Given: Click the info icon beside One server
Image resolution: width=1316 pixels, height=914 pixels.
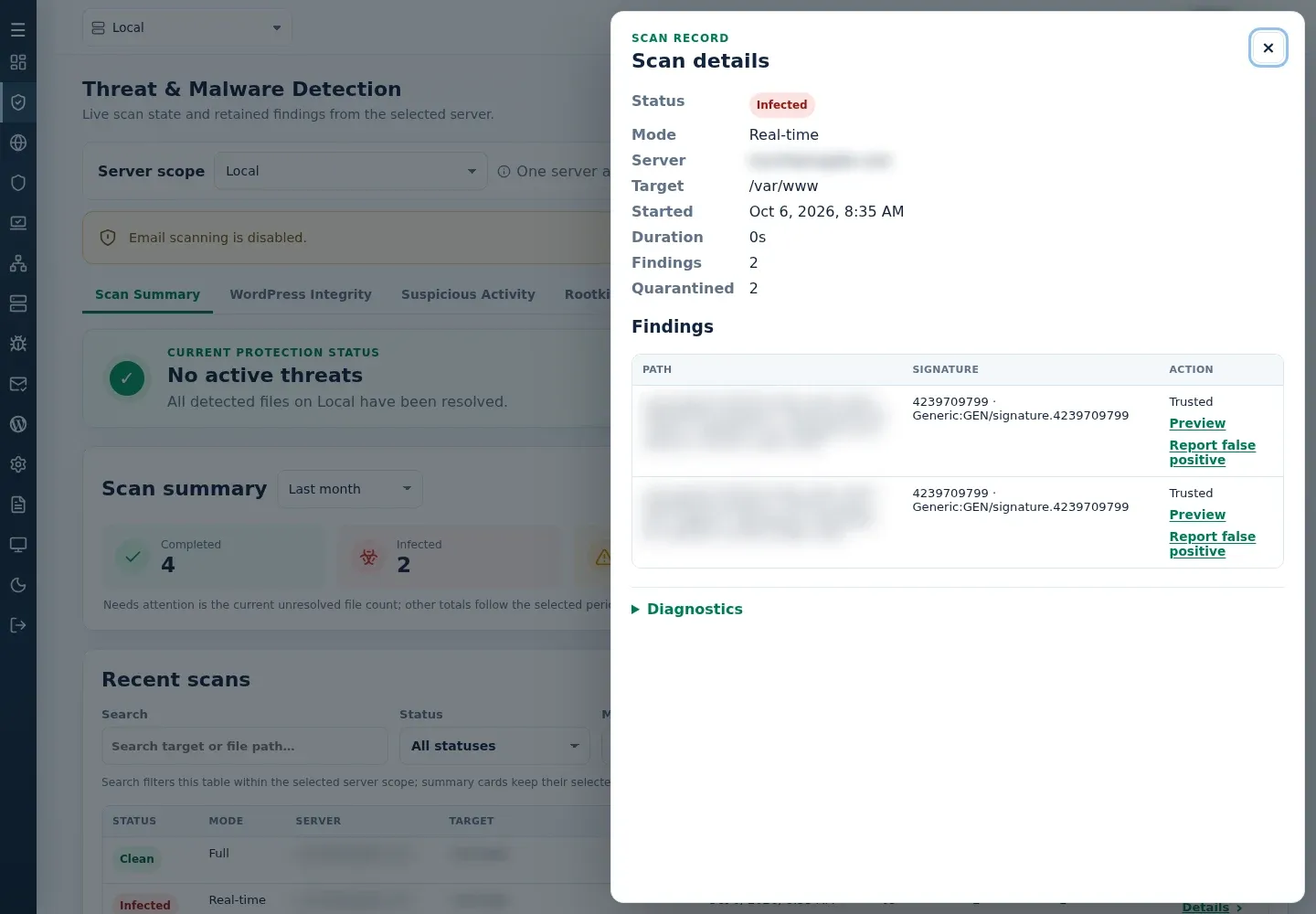Looking at the screenshot, I should click(x=504, y=171).
